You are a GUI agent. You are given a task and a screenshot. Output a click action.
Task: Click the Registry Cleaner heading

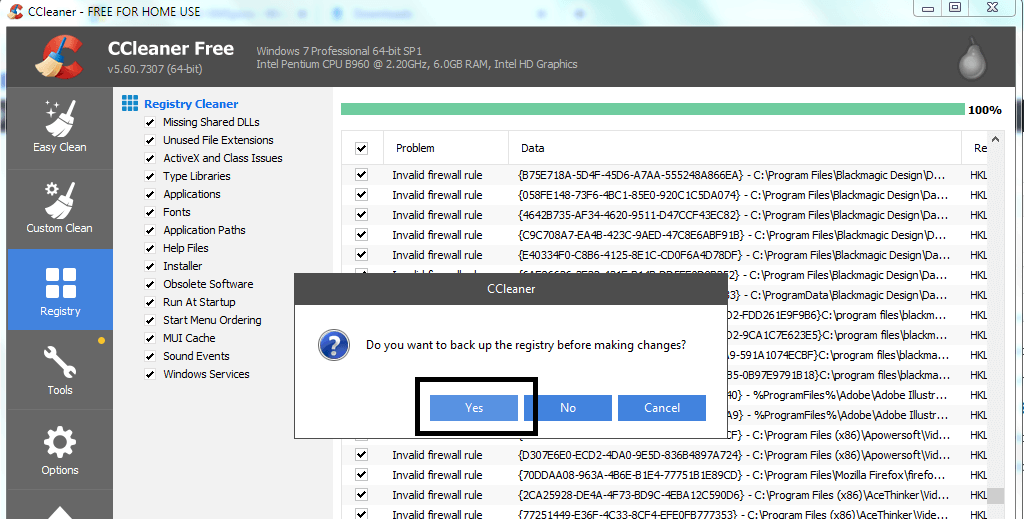click(x=191, y=104)
